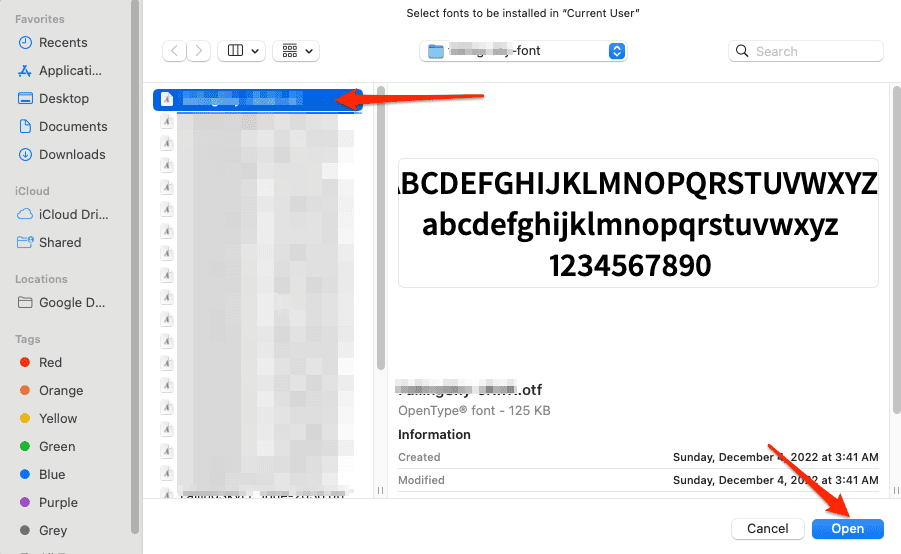Viewport: 901px width, 554px height.
Task: Open the Shared folder in sidebar
Action: coord(60,243)
